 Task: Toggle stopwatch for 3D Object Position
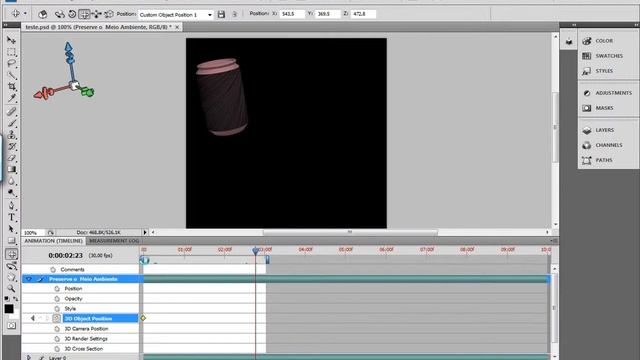tap(56, 318)
